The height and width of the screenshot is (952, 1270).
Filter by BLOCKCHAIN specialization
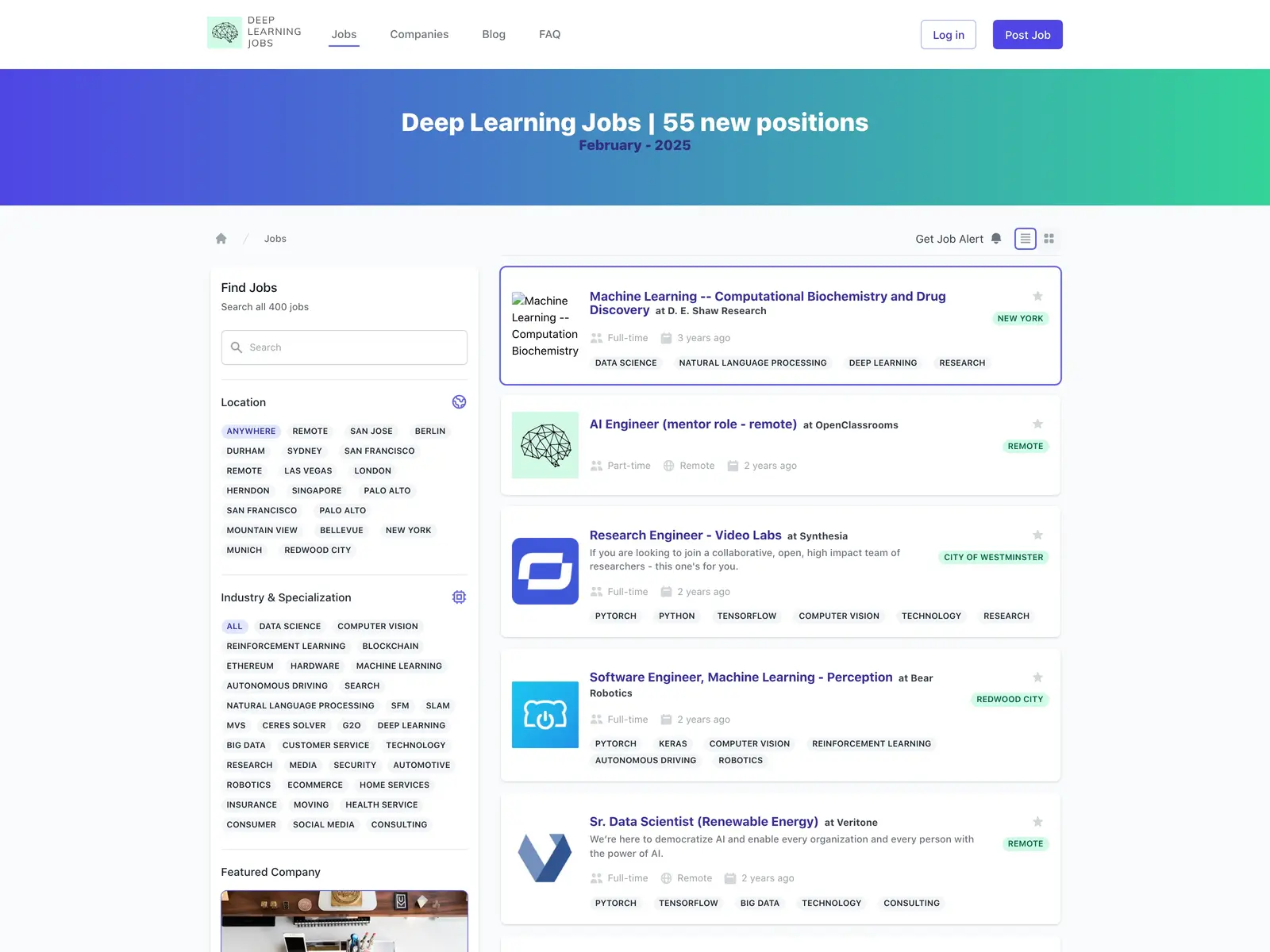pyautogui.click(x=391, y=646)
